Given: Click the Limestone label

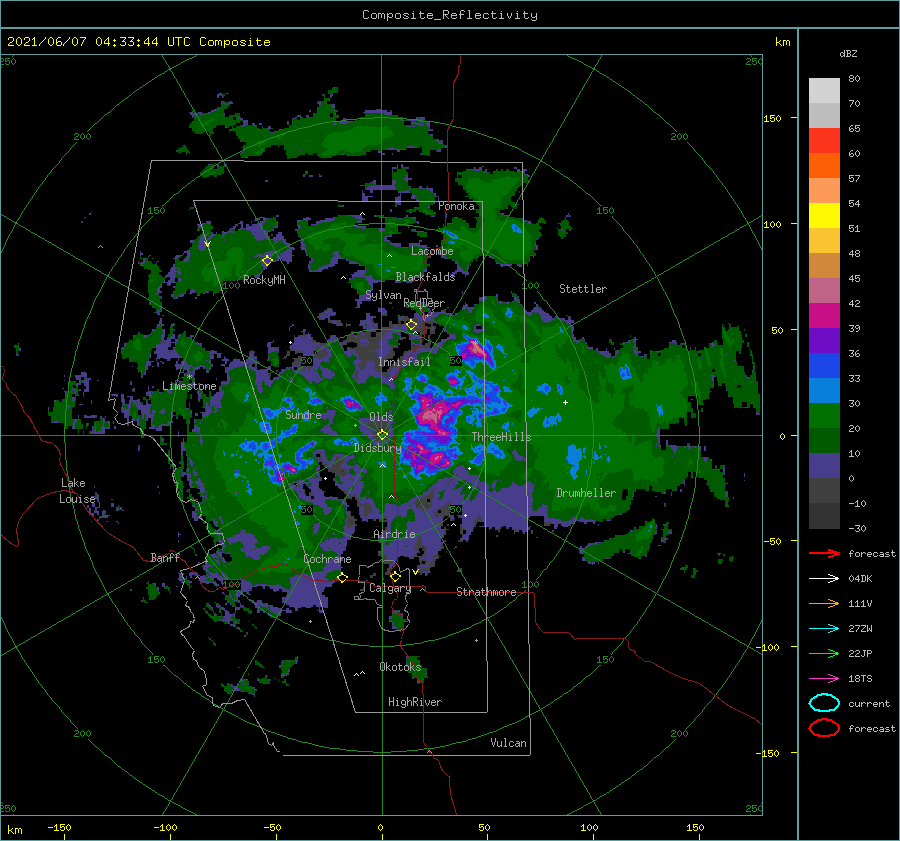Looking at the screenshot, I should [x=189, y=386].
